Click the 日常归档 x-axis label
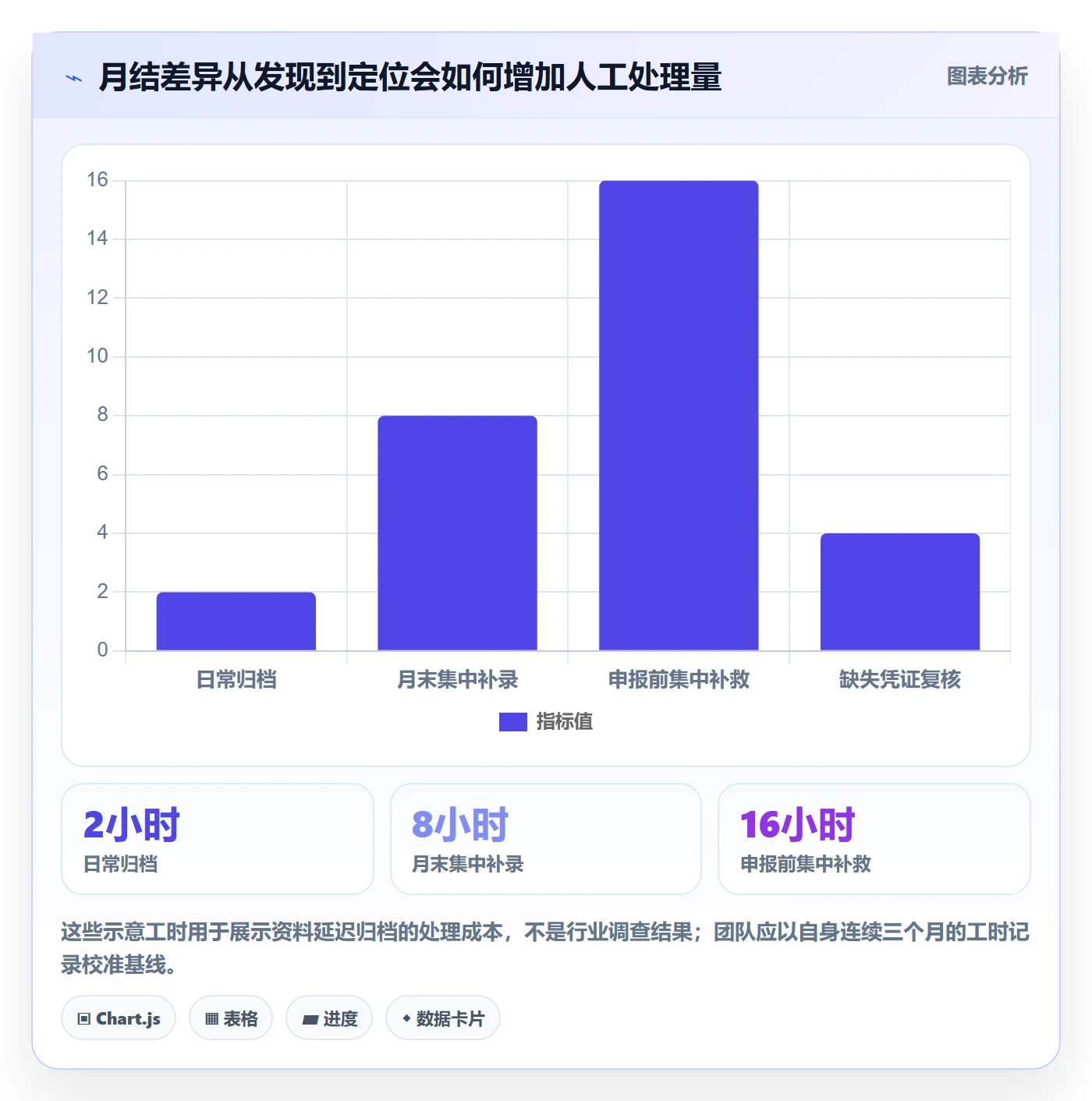The width and height of the screenshot is (1092, 1101). point(236,680)
